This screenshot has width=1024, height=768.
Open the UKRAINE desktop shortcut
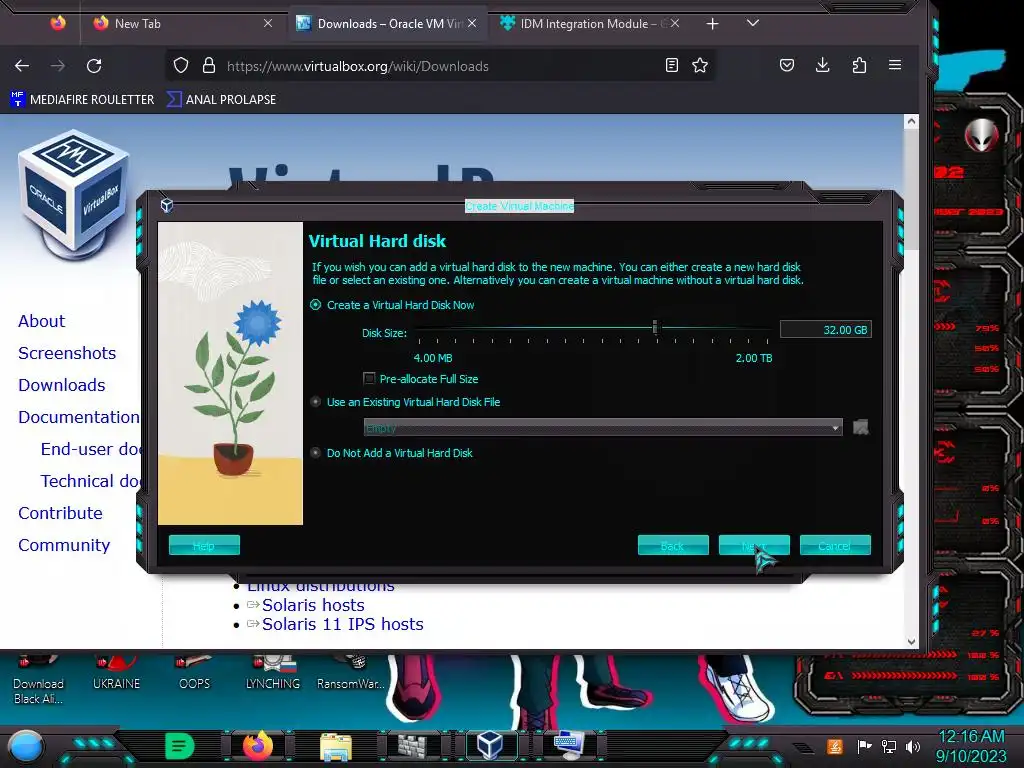coord(116,673)
